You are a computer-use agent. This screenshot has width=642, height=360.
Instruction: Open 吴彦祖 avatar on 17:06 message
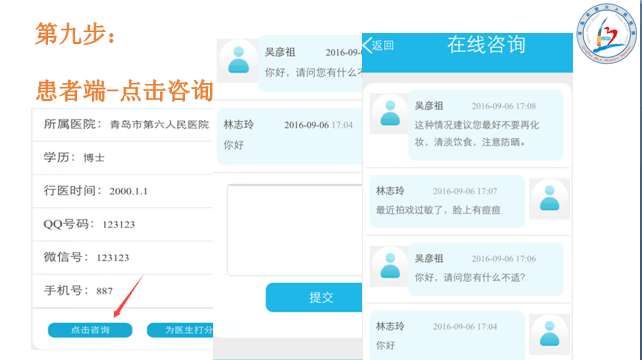point(390,266)
